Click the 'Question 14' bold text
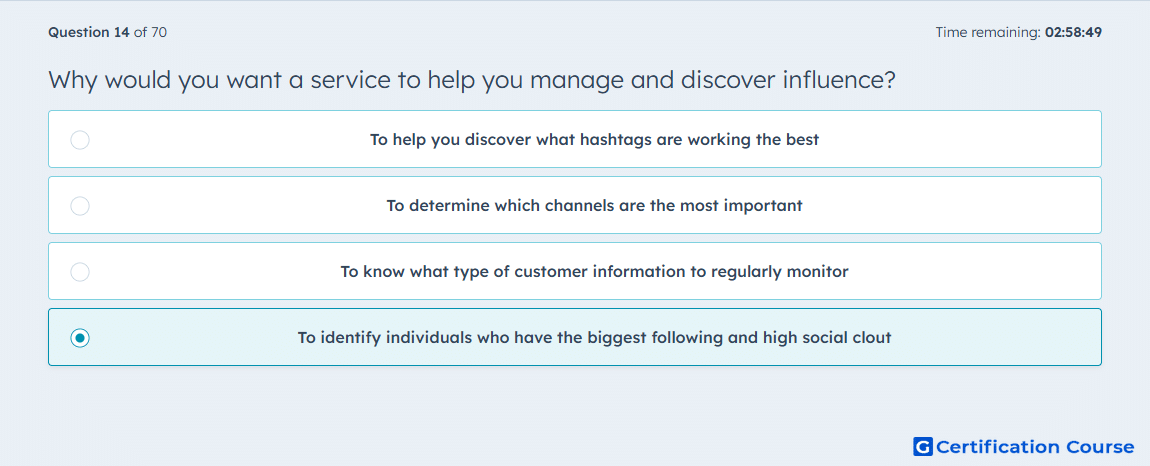 pyautogui.click(x=89, y=32)
